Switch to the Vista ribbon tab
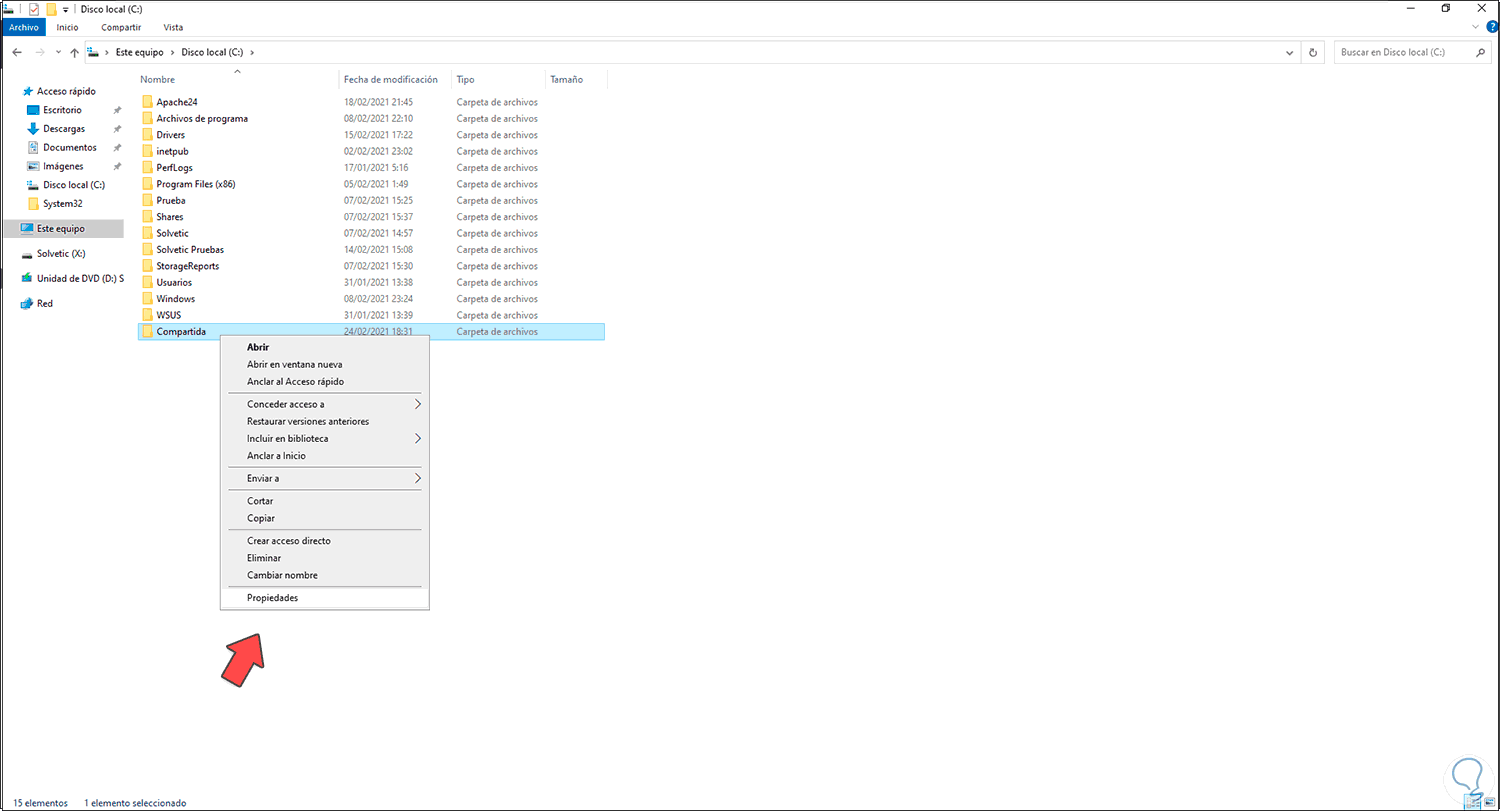This screenshot has width=1500, height=811. tap(173, 27)
